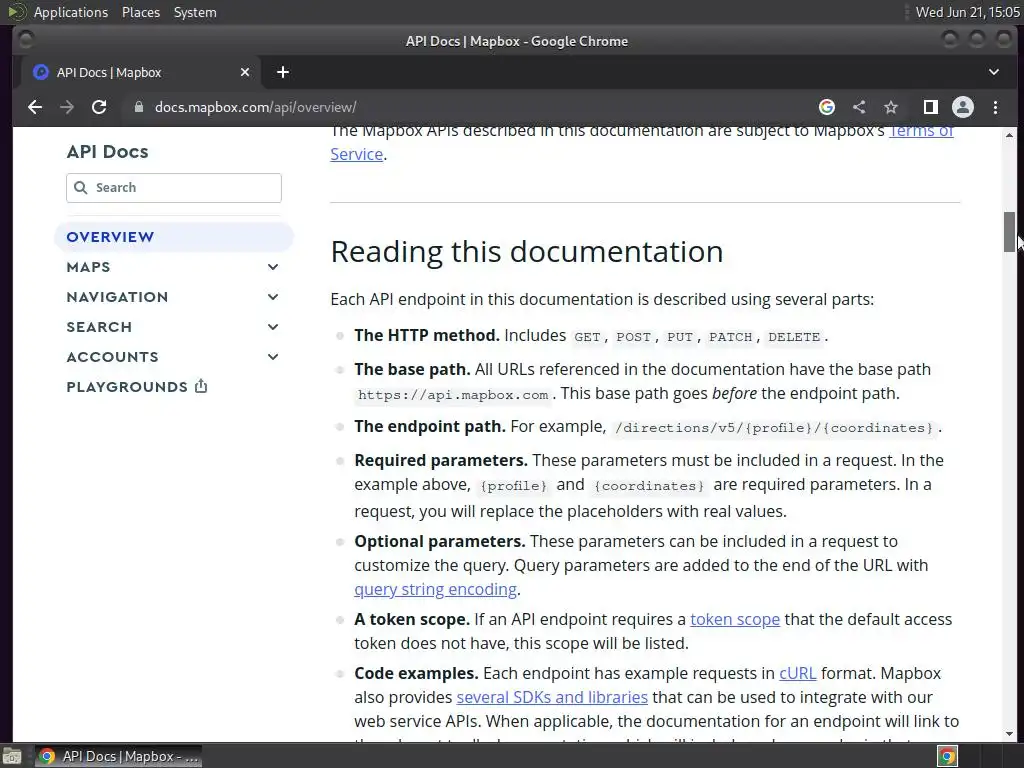Click the site lock icon in address bar
The image size is (1024, 768).
point(138,107)
